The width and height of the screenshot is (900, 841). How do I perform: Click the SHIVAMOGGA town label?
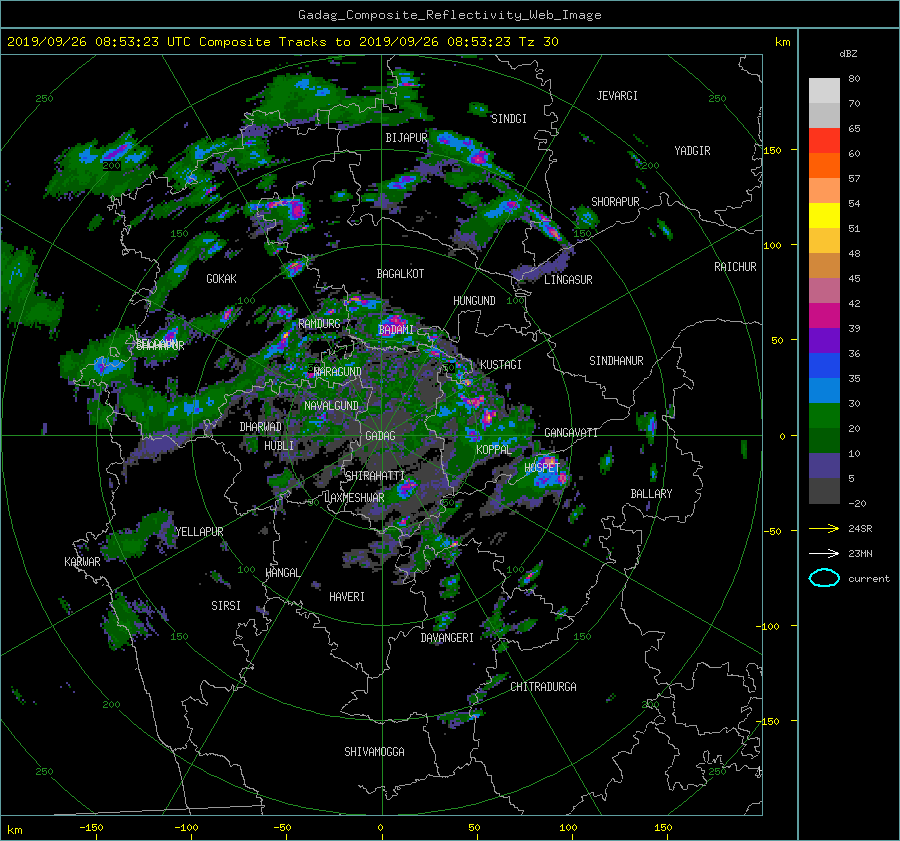click(374, 752)
